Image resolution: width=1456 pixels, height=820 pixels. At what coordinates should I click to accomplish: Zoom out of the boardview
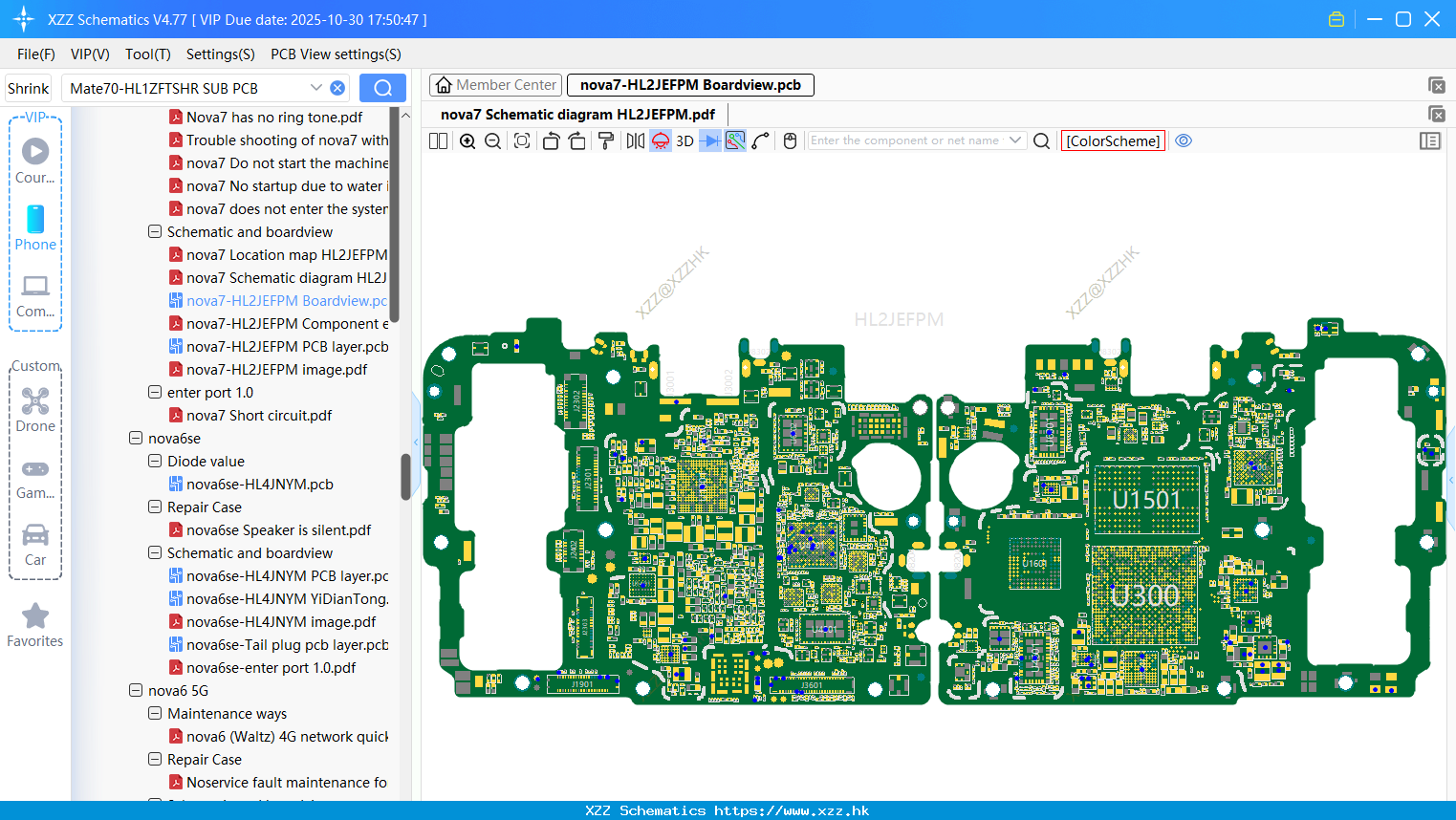pyautogui.click(x=493, y=140)
